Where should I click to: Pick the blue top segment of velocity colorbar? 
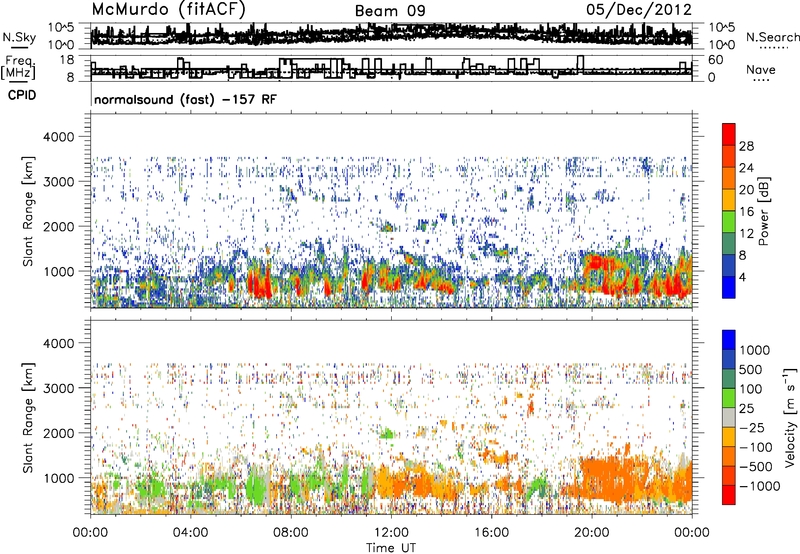(x=729, y=340)
